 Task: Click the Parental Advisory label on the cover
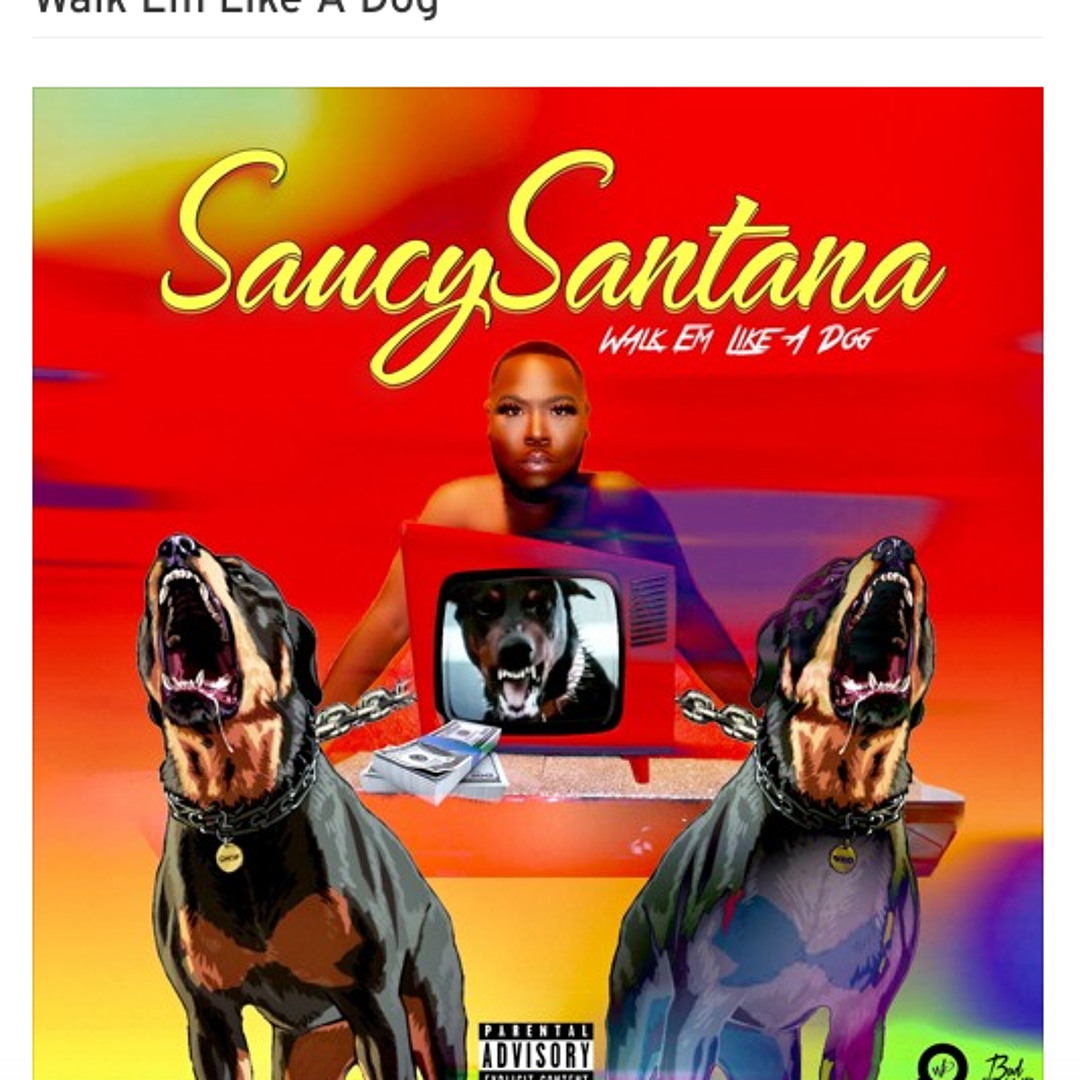click(x=536, y=1052)
